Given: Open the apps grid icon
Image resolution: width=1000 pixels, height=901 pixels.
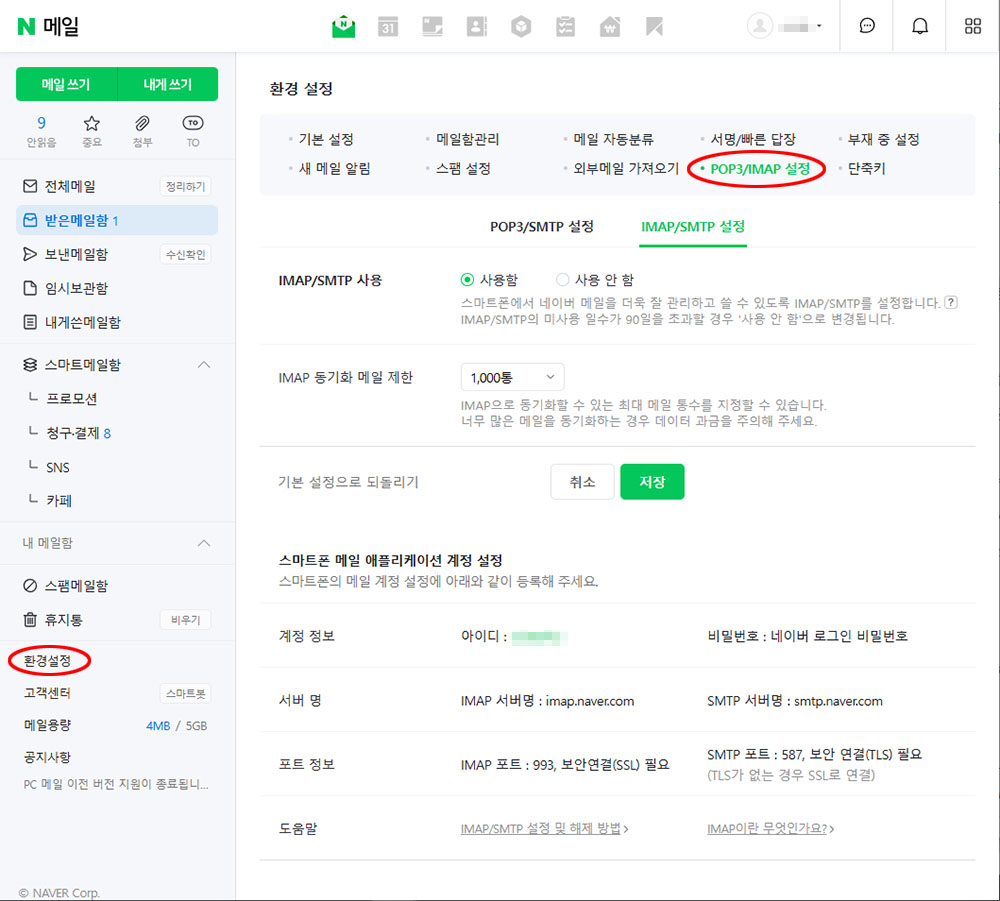Looking at the screenshot, I should [973, 27].
